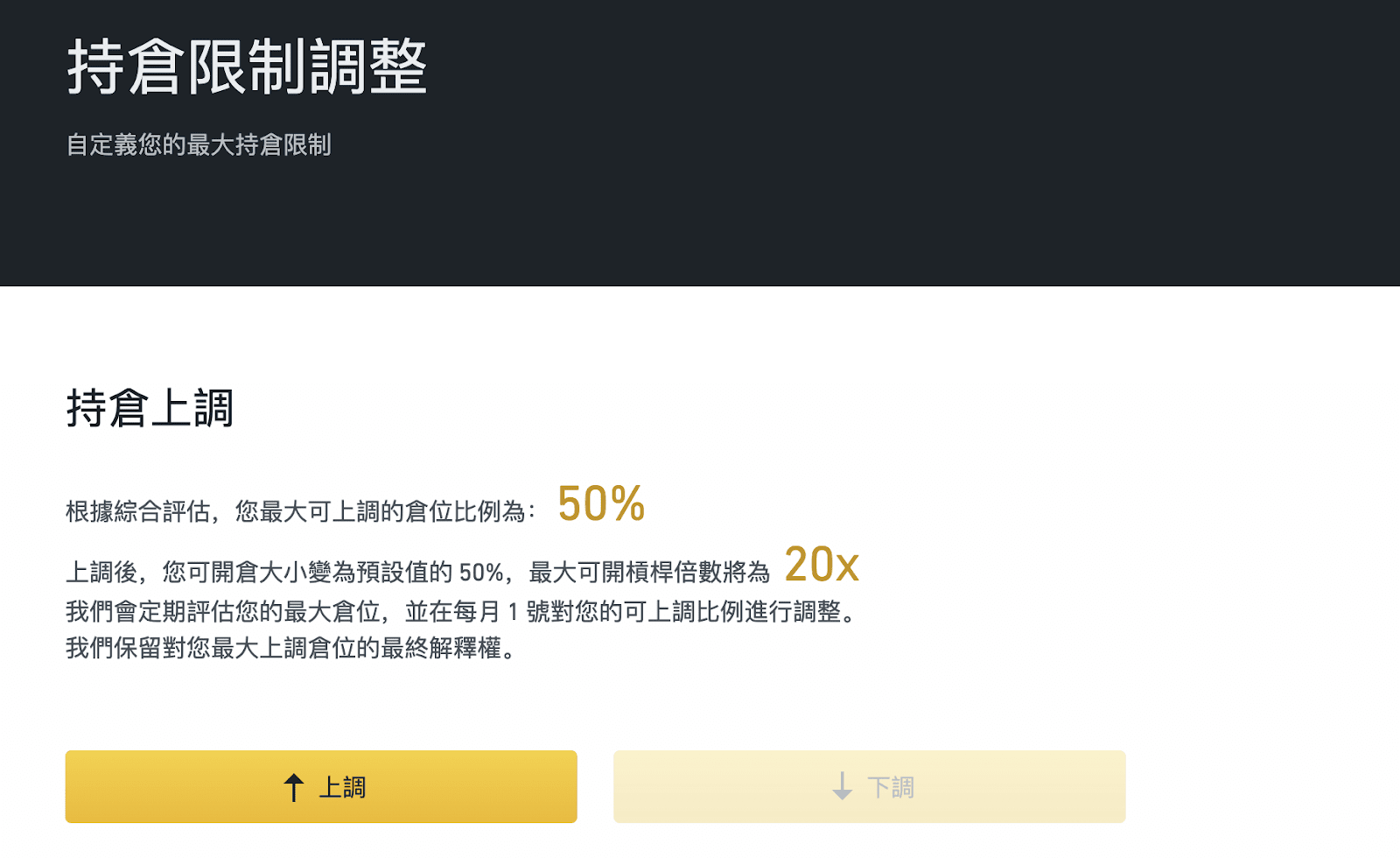1400x858 pixels.
Task: Click the 自定義您的最大持倉限制 subtitle text
Action: point(199,144)
